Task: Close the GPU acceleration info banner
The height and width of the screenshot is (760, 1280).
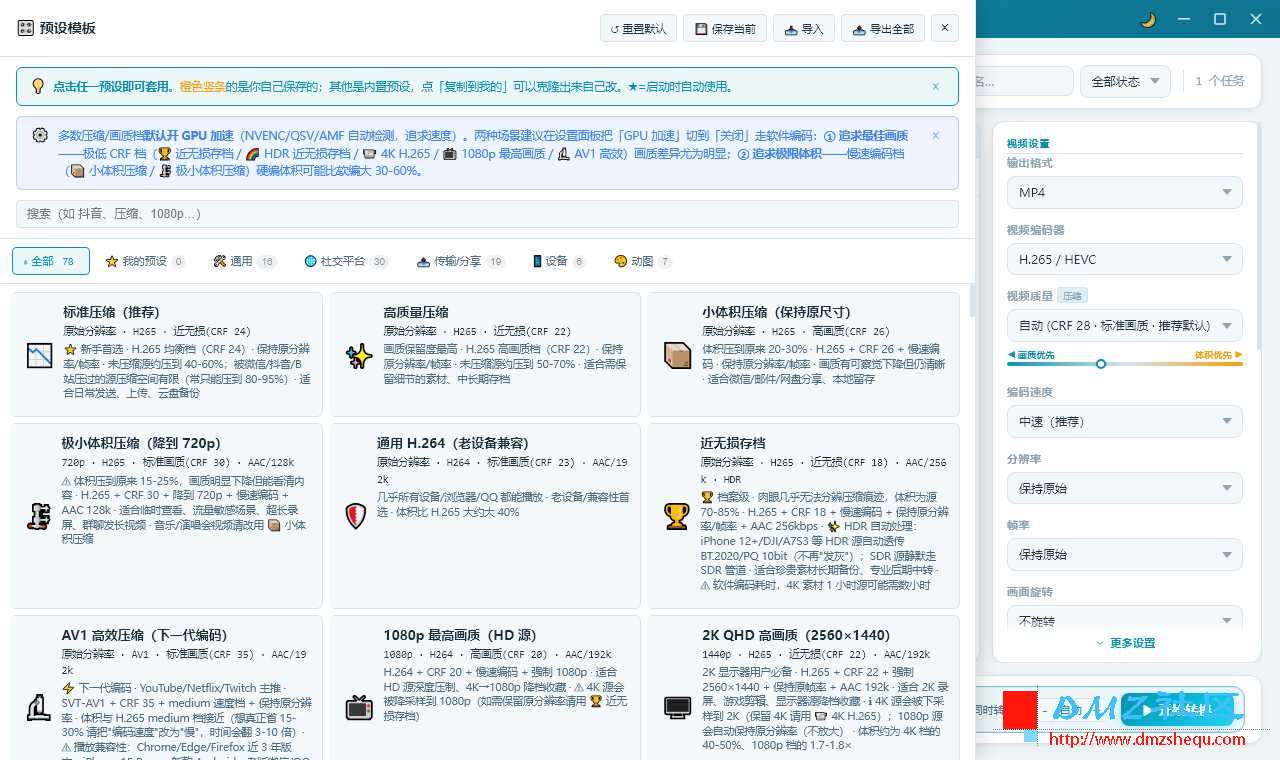Action: (935, 136)
